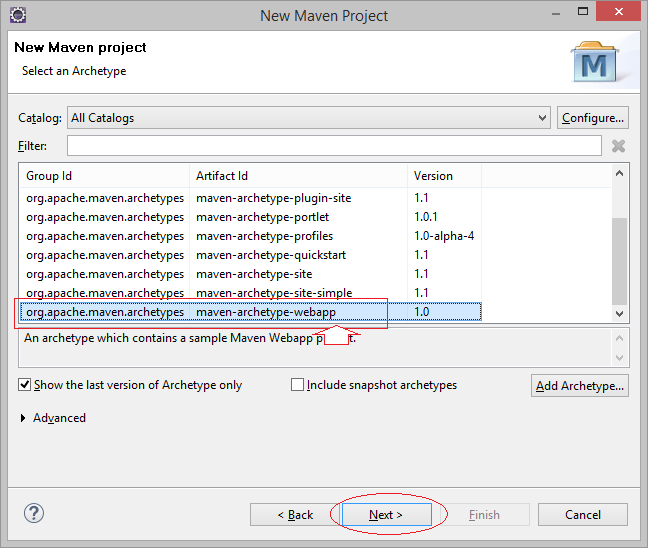The height and width of the screenshot is (548, 648).
Task: Click the Next button
Action: 386,515
